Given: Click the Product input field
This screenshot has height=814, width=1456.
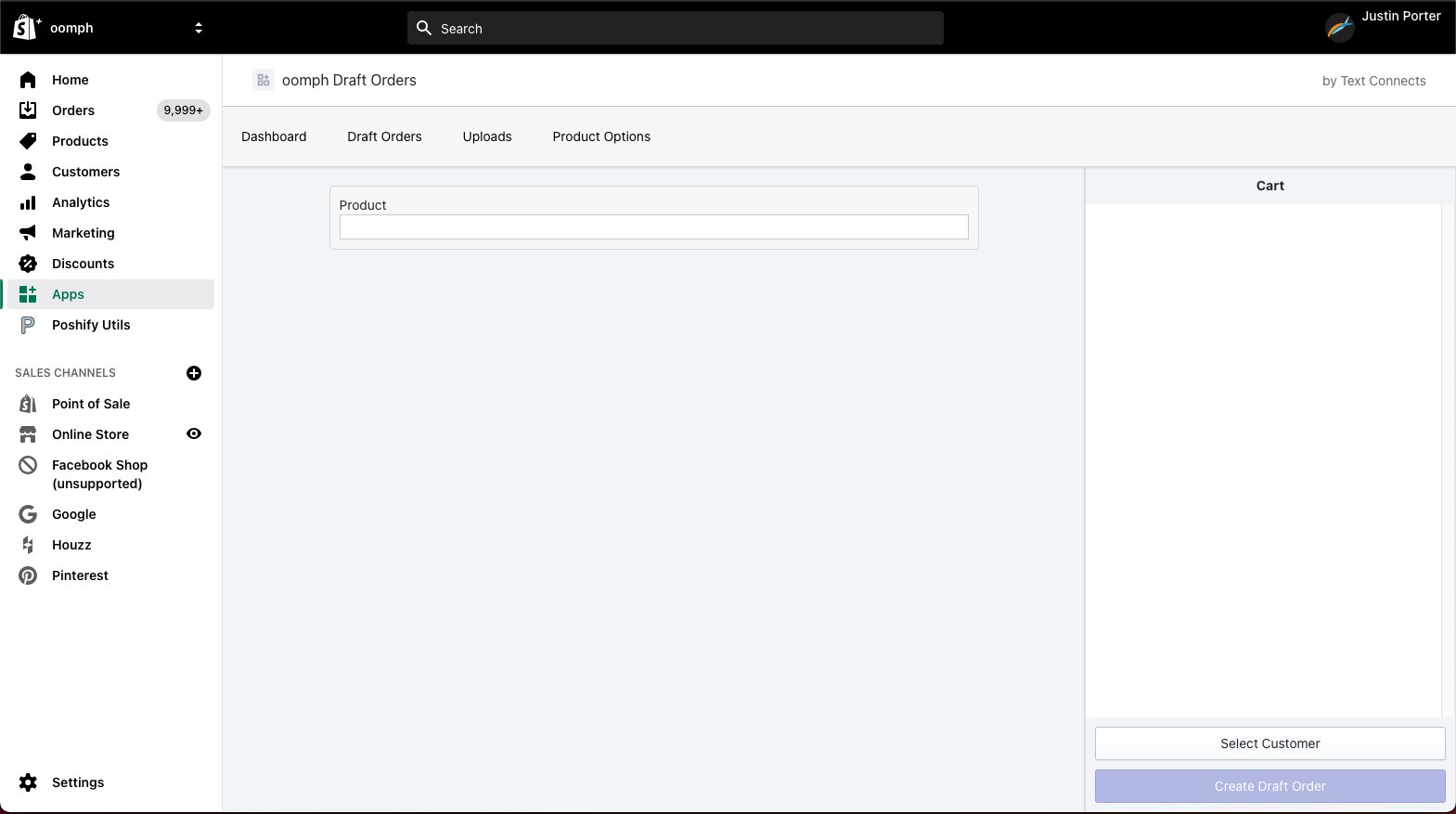Looking at the screenshot, I should click(x=653, y=227).
